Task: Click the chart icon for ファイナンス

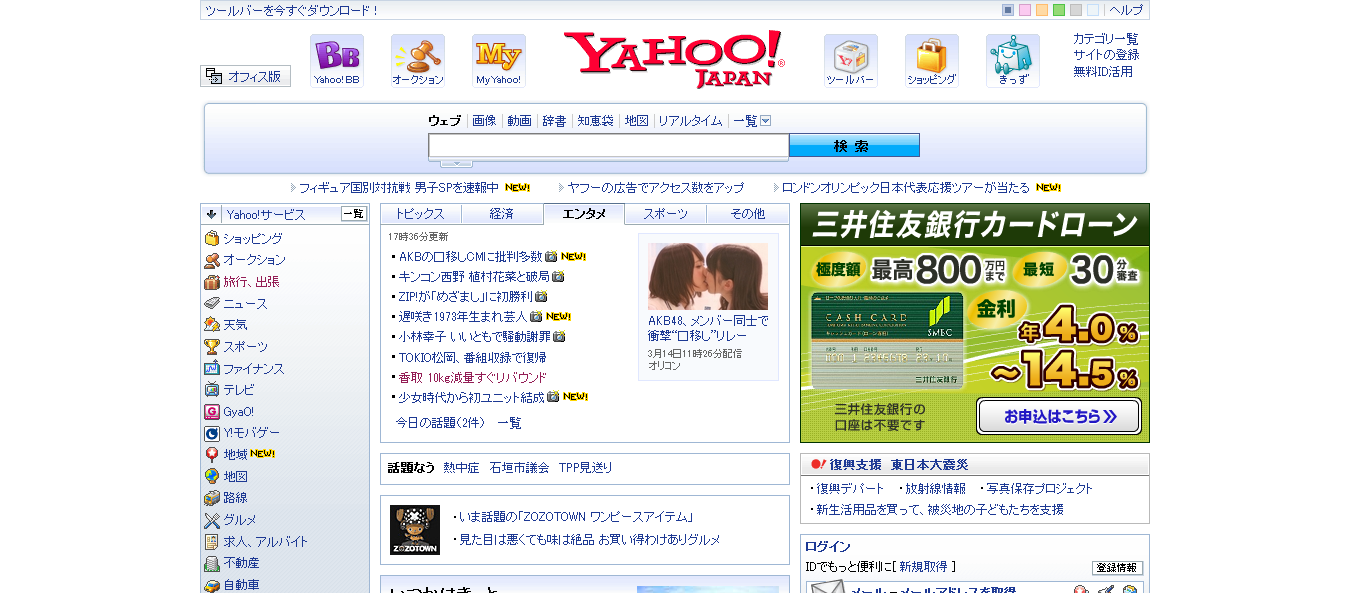Action: (x=212, y=368)
